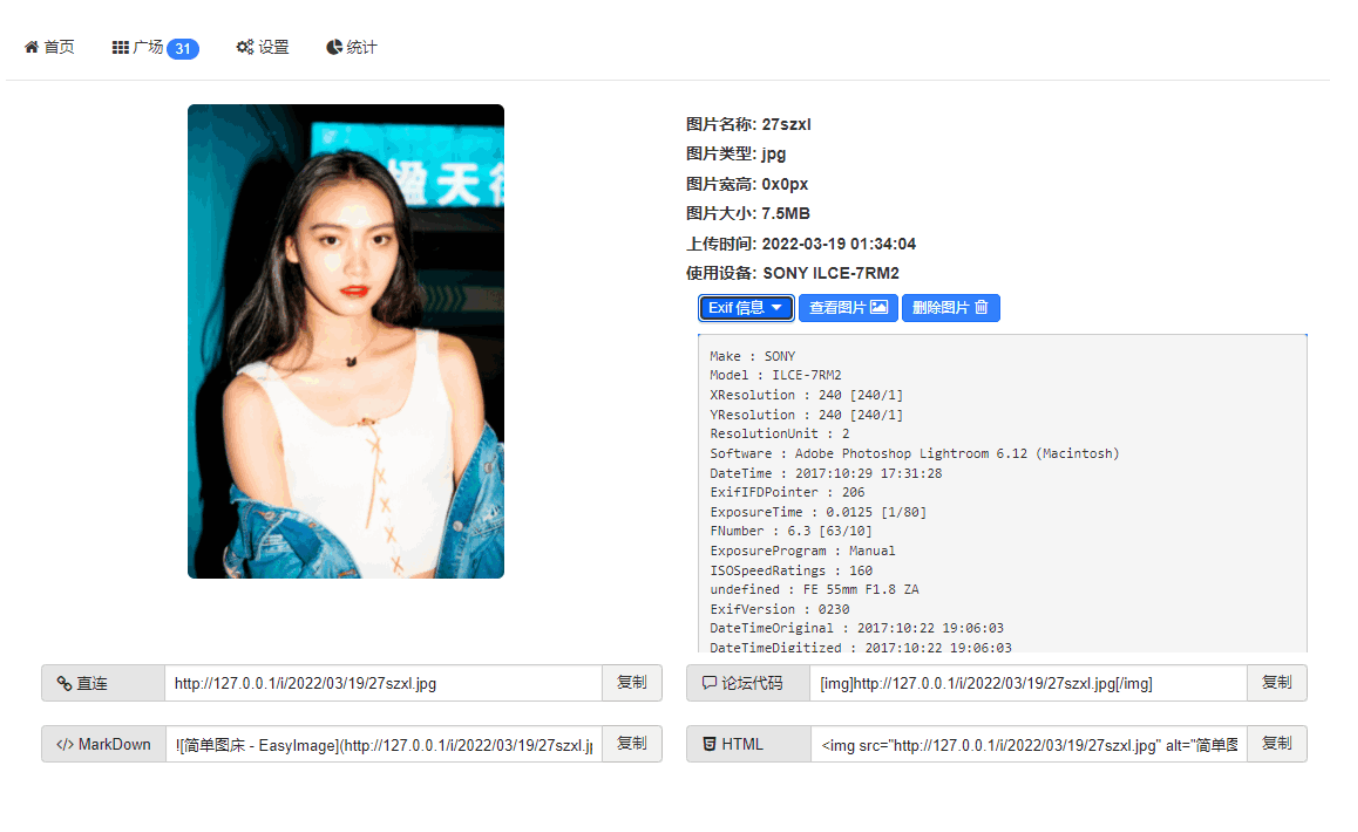The width and height of the screenshot is (1358, 832).
Task: Click the 删除图片 delete image button
Action: (x=951, y=308)
